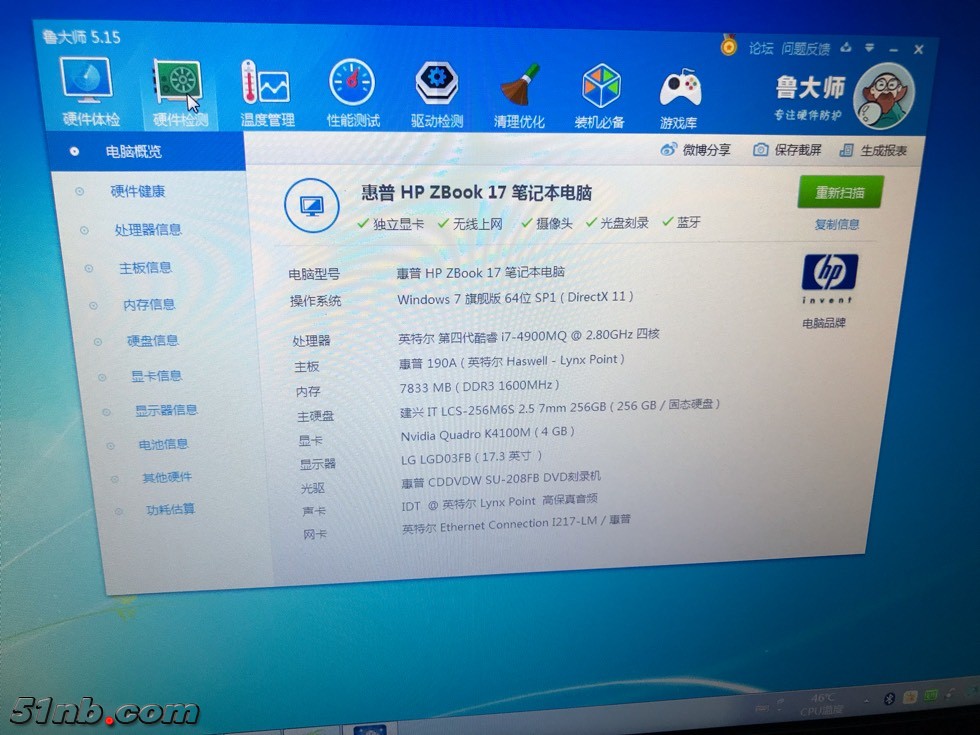The image size is (980, 735).
Task: Click the 复制信息 copy info link
Action: coord(837,225)
